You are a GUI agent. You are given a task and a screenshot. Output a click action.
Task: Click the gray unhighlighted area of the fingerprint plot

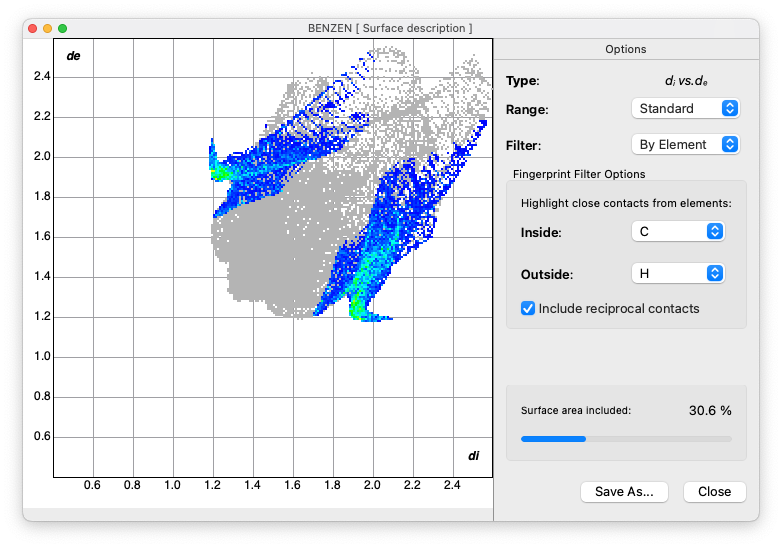point(260,250)
